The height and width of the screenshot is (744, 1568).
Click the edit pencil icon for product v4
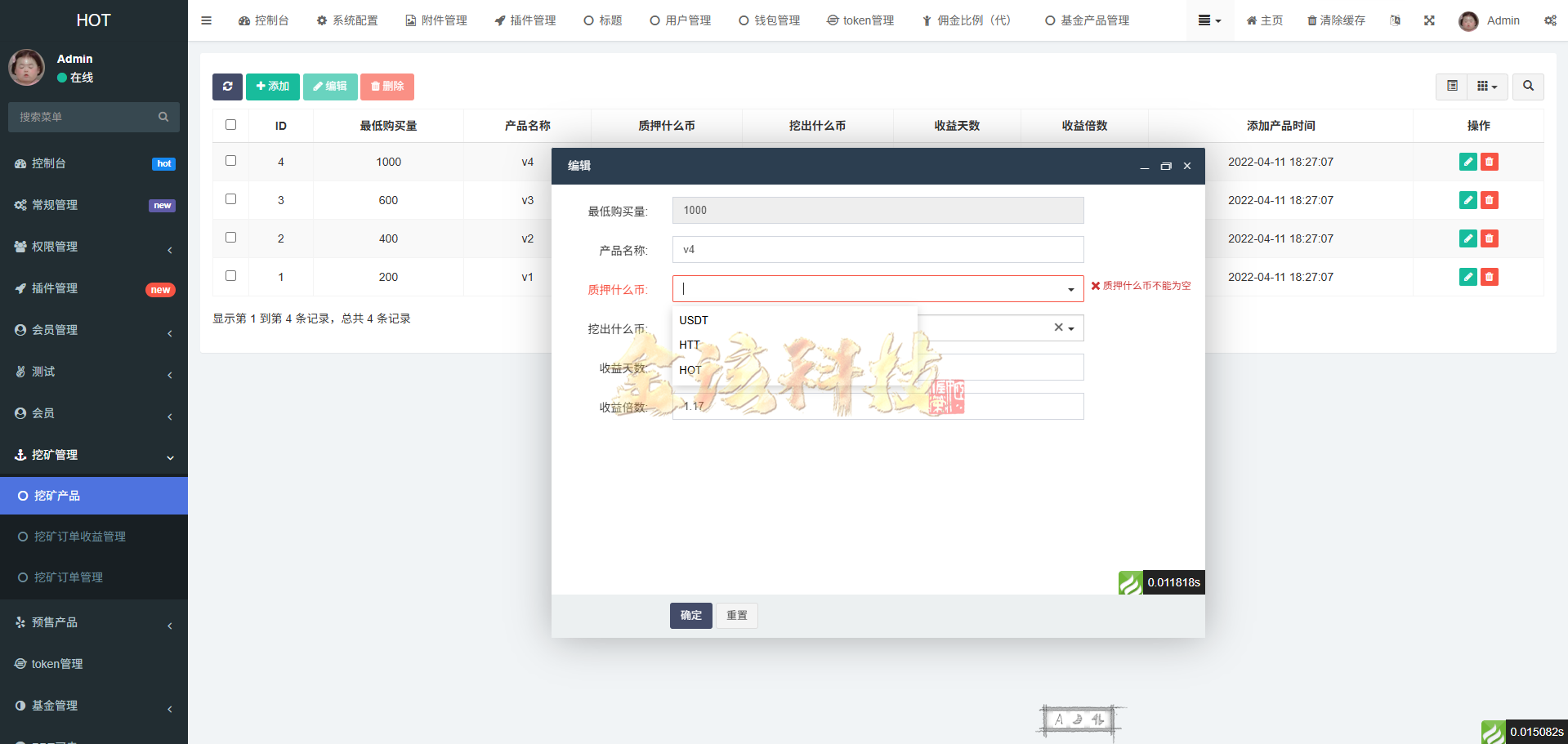coord(1467,162)
